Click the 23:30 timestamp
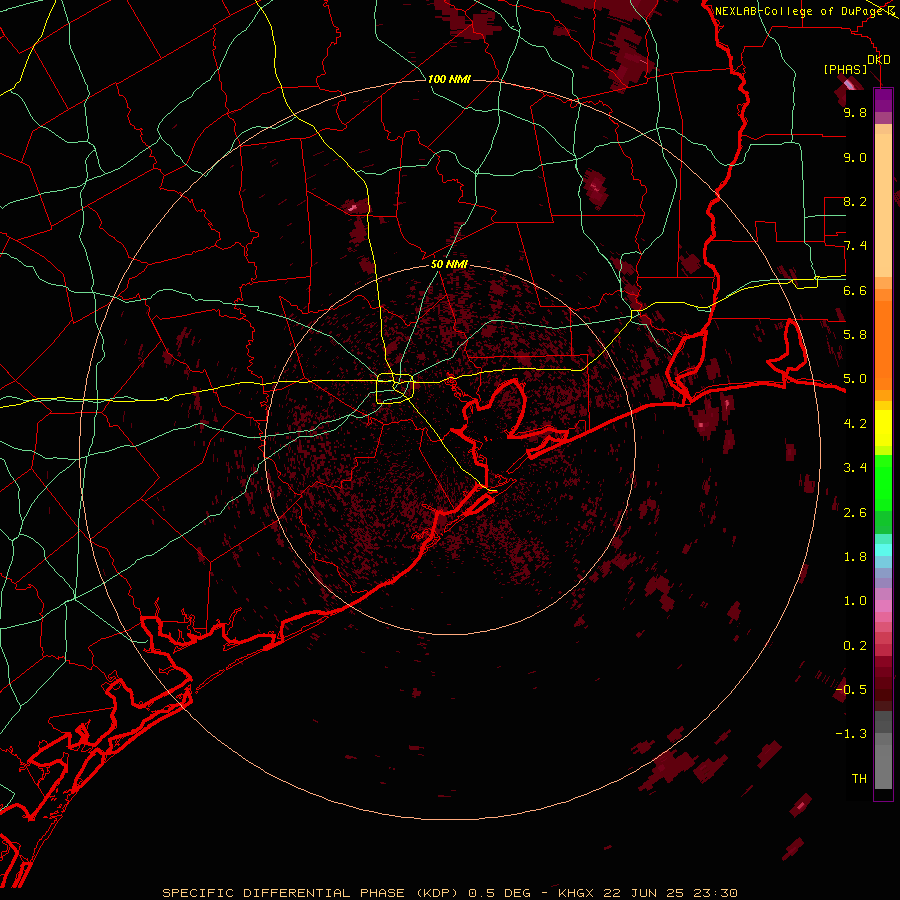 tap(715, 893)
